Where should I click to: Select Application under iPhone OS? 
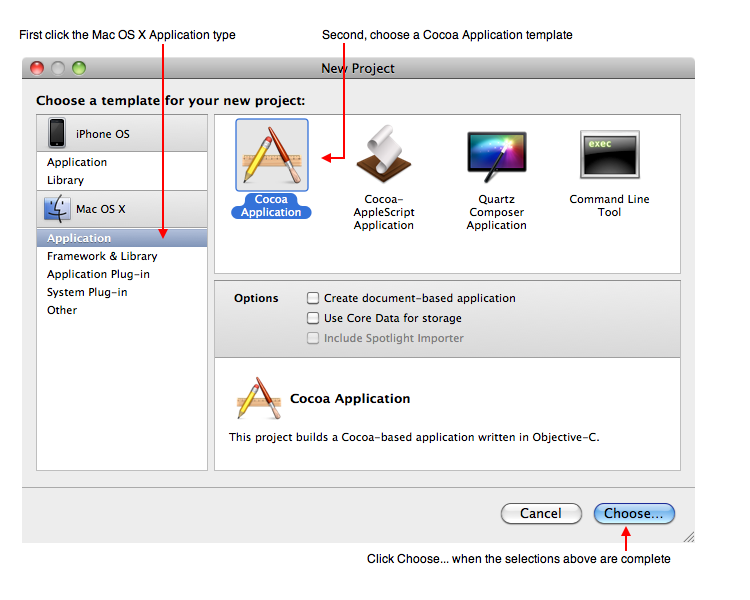77,162
